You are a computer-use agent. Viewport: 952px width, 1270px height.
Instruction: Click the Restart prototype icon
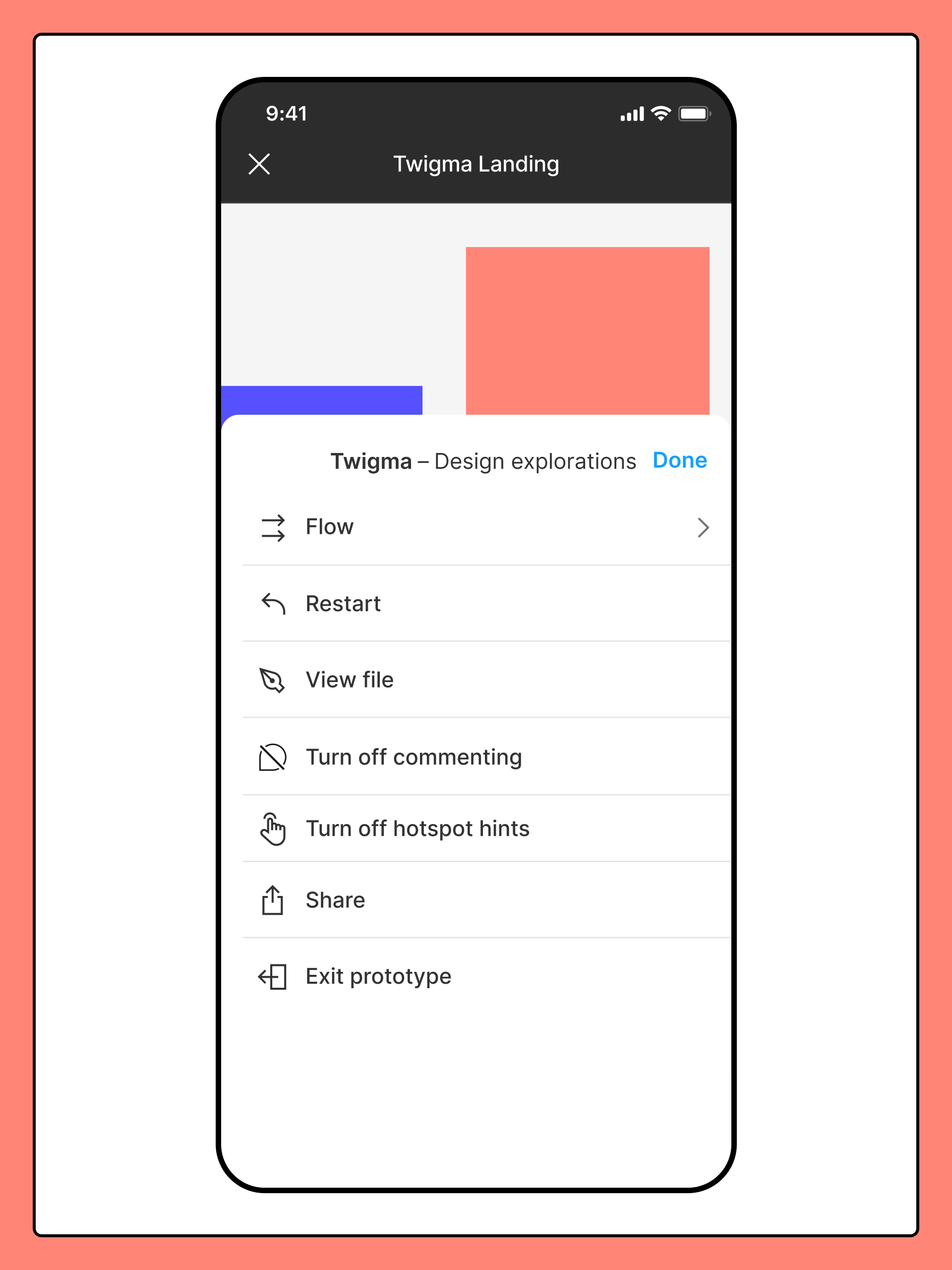tap(273, 602)
